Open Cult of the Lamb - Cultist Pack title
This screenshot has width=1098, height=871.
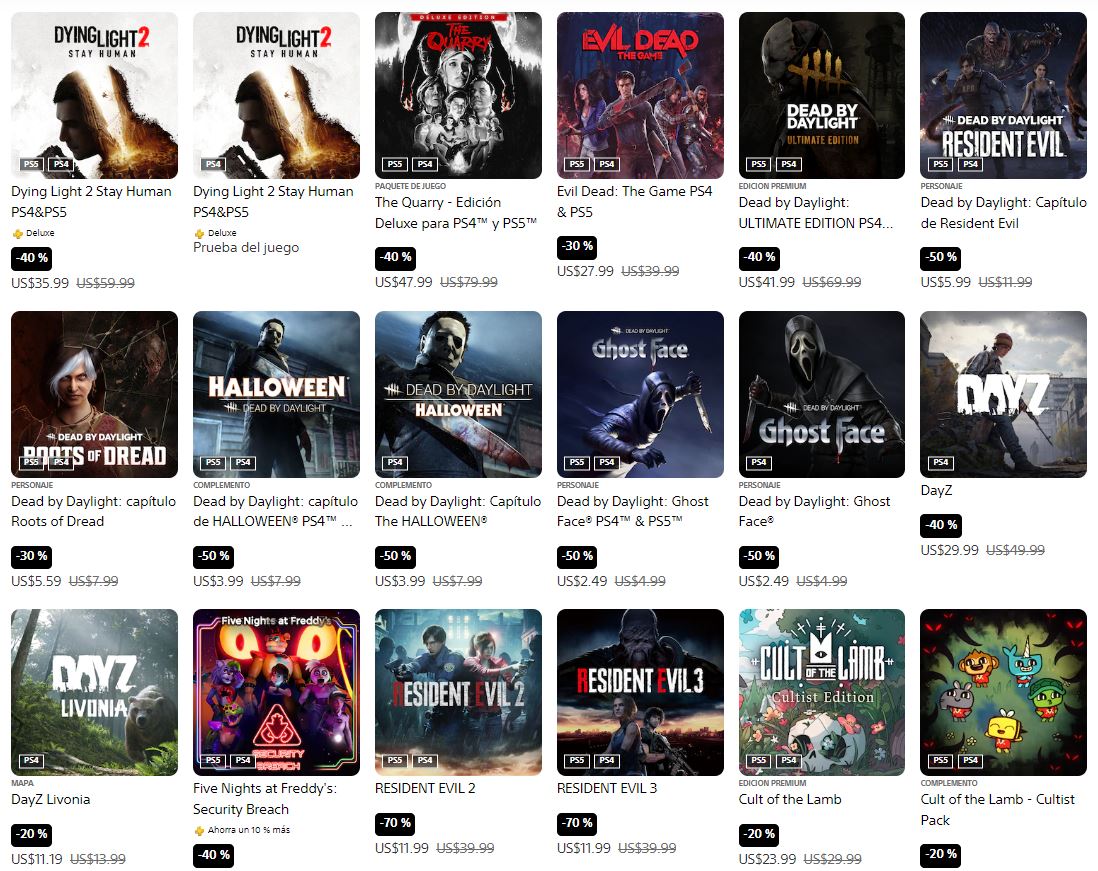point(997,809)
